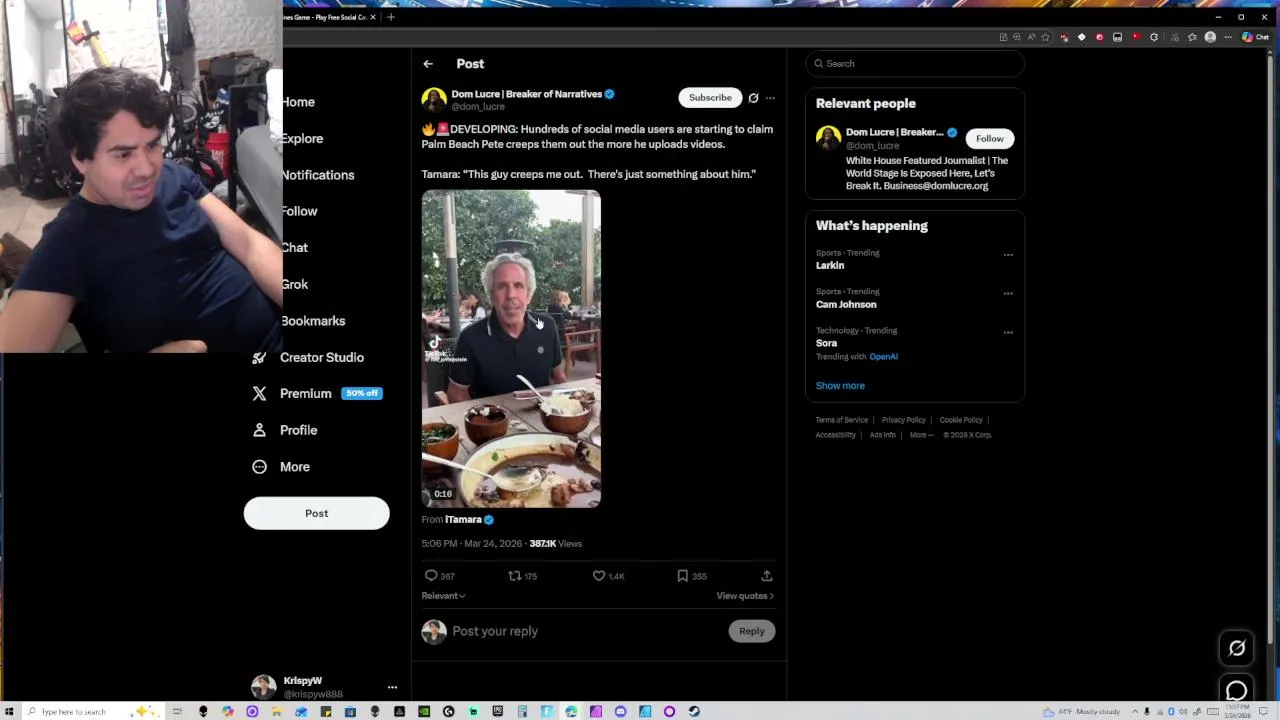Open the post's three-dot more menu
Screen dimensions: 1280x720
pyautogui.click(x=770, y=98)
